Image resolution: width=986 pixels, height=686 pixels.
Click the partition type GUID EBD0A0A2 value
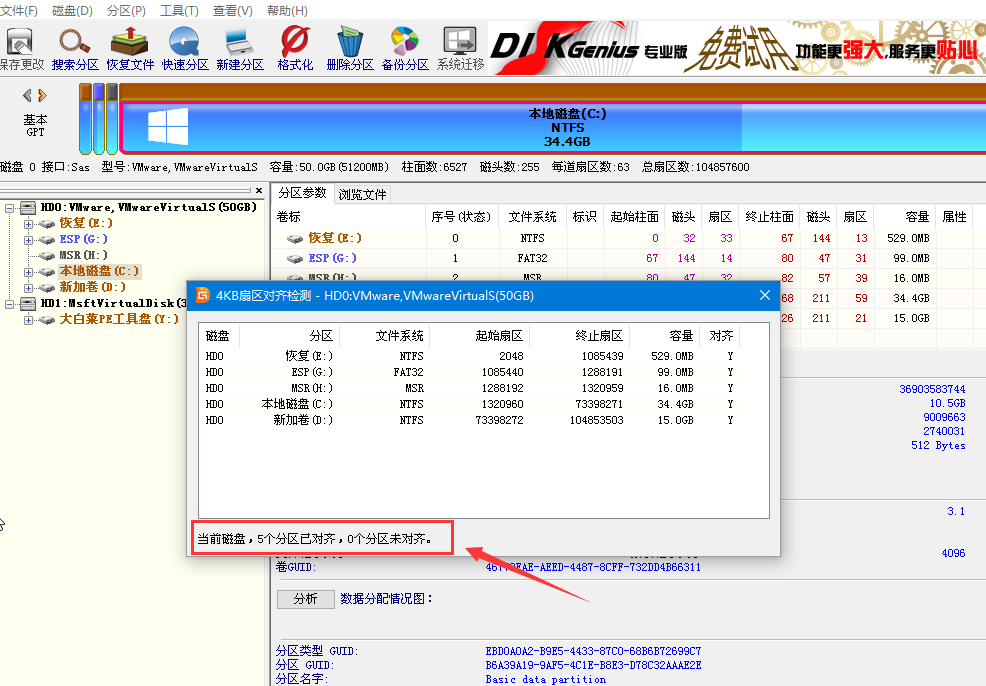pyautogui.click(x=593, y=651)
